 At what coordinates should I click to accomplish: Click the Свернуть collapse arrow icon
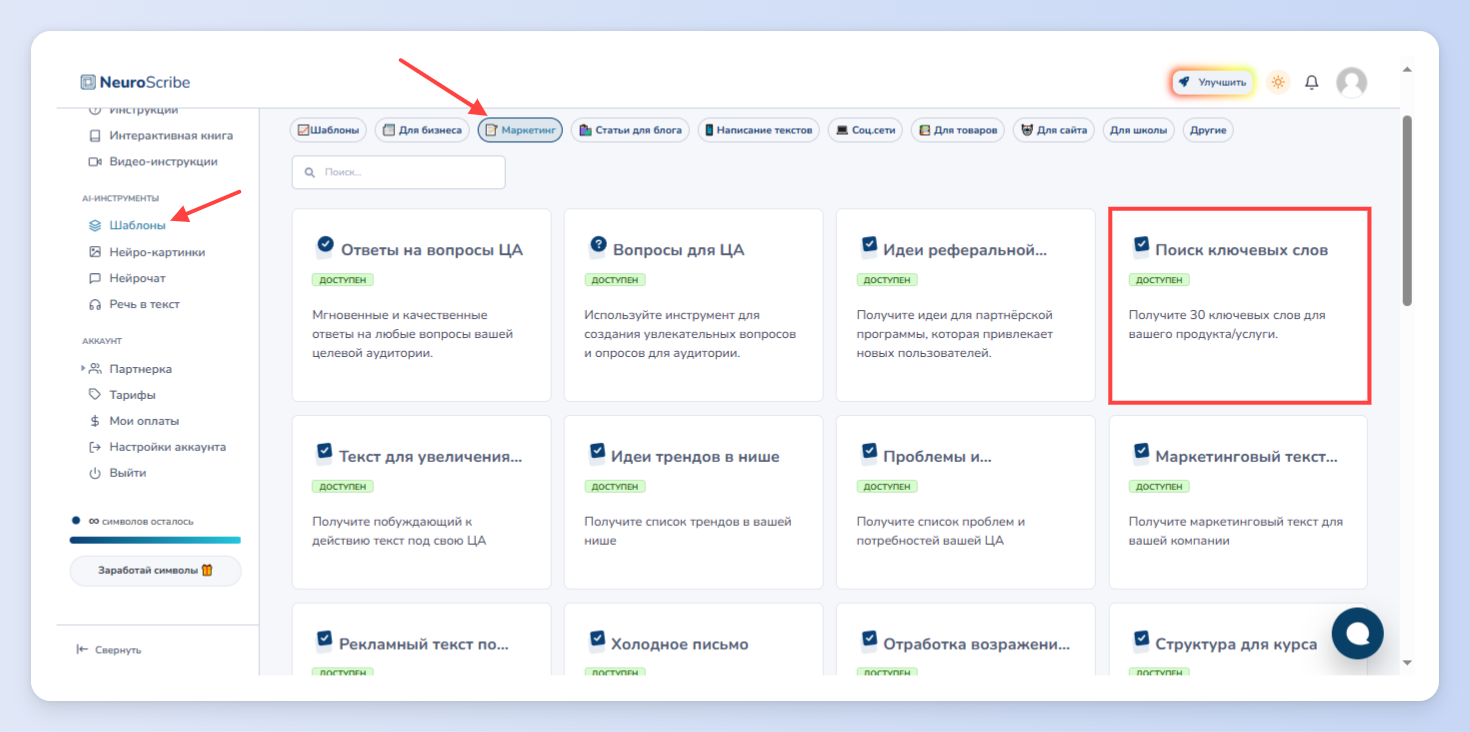[83, 650]
